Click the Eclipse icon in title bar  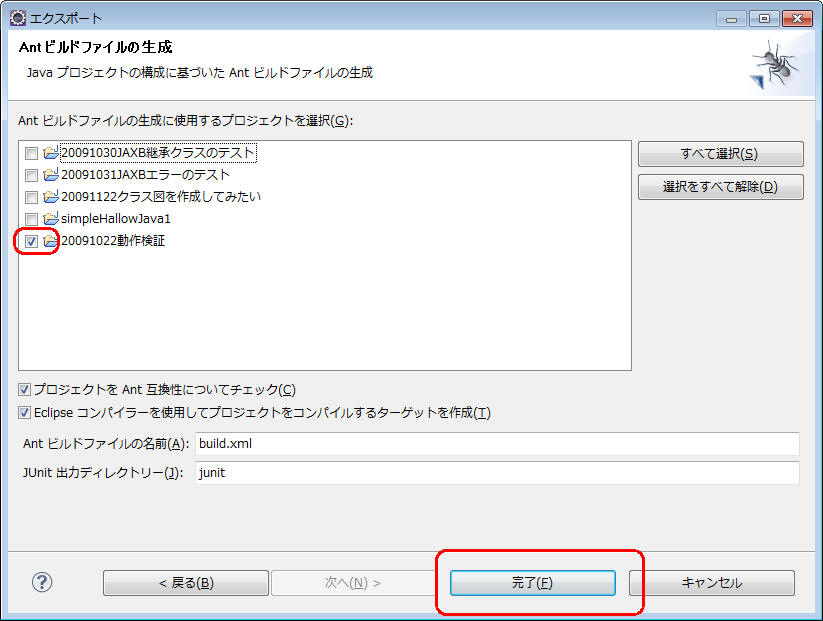pos(17,18)
